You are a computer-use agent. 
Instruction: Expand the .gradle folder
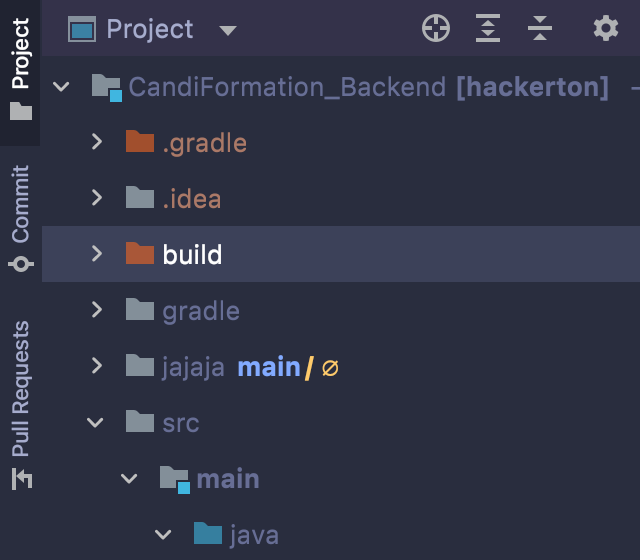[x=97, y=142]
